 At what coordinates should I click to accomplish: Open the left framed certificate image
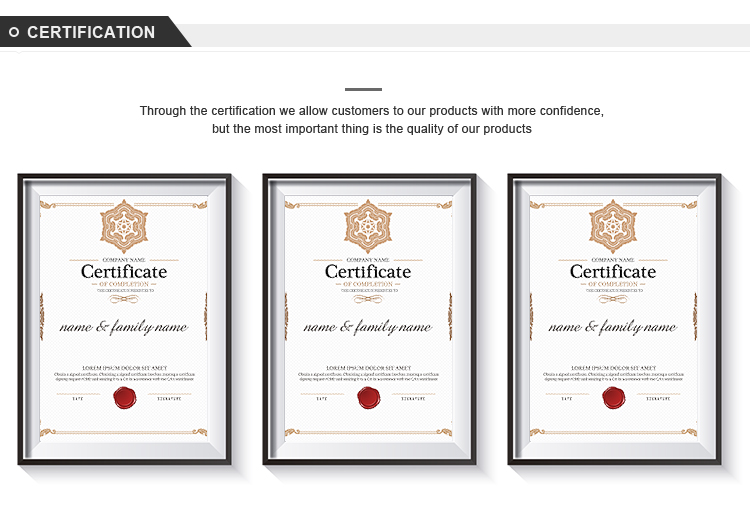pos(124,319)
